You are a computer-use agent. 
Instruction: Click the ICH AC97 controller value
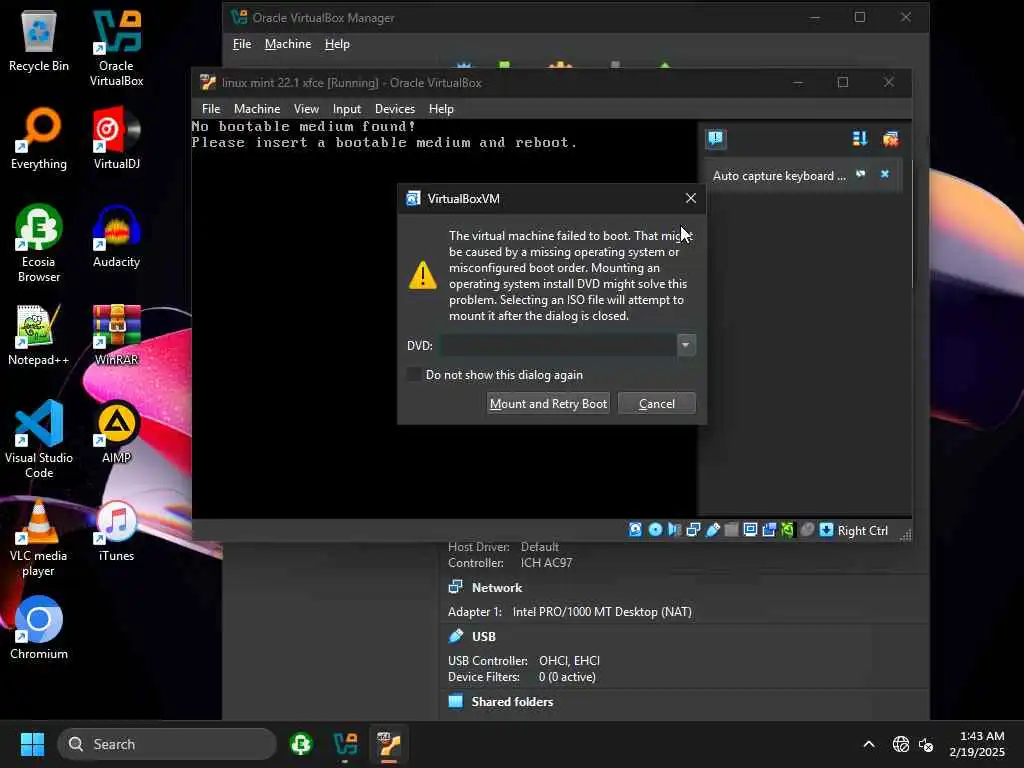coord(546,563)
